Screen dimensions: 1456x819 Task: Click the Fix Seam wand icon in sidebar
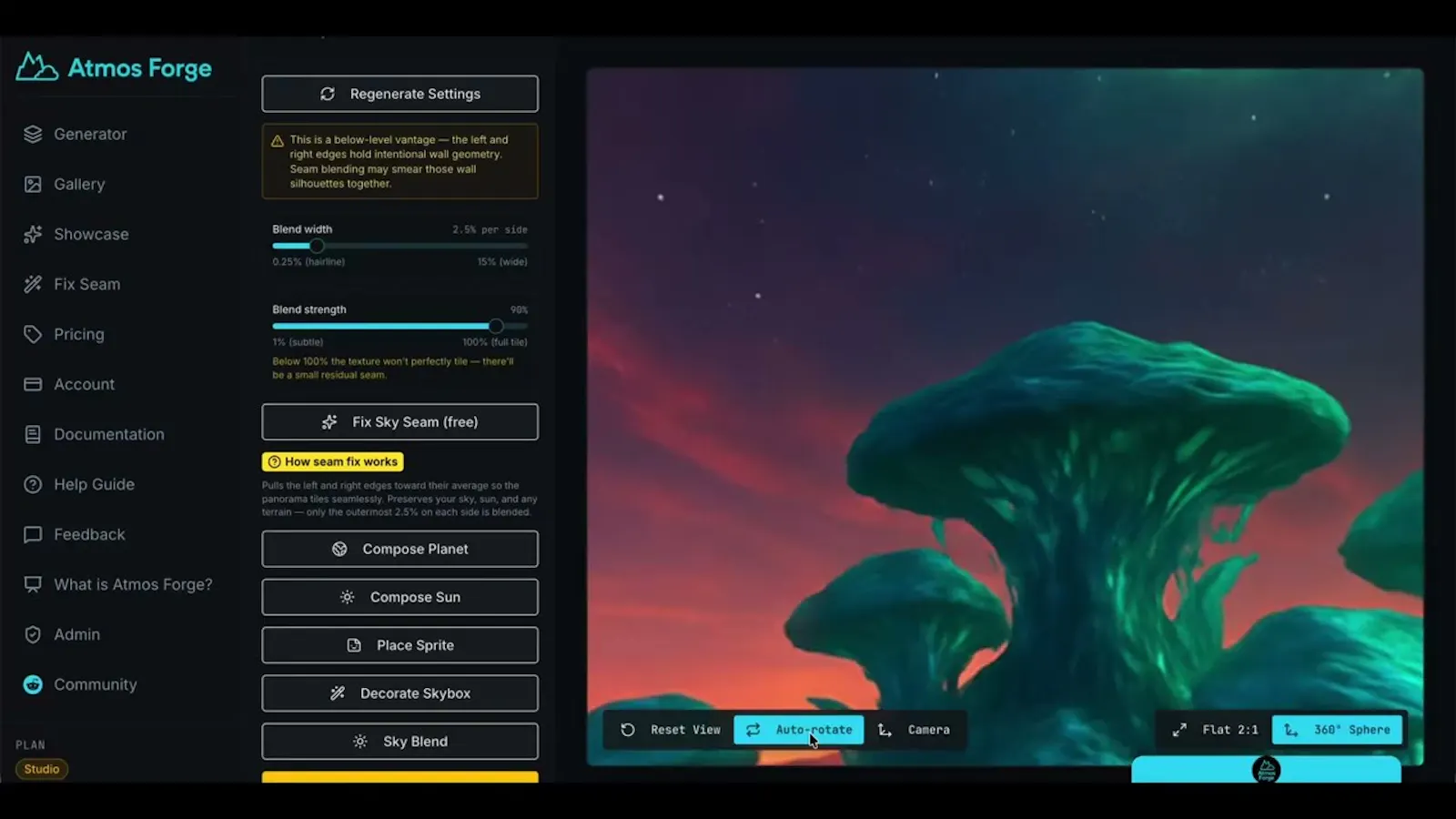click(33, 284)
